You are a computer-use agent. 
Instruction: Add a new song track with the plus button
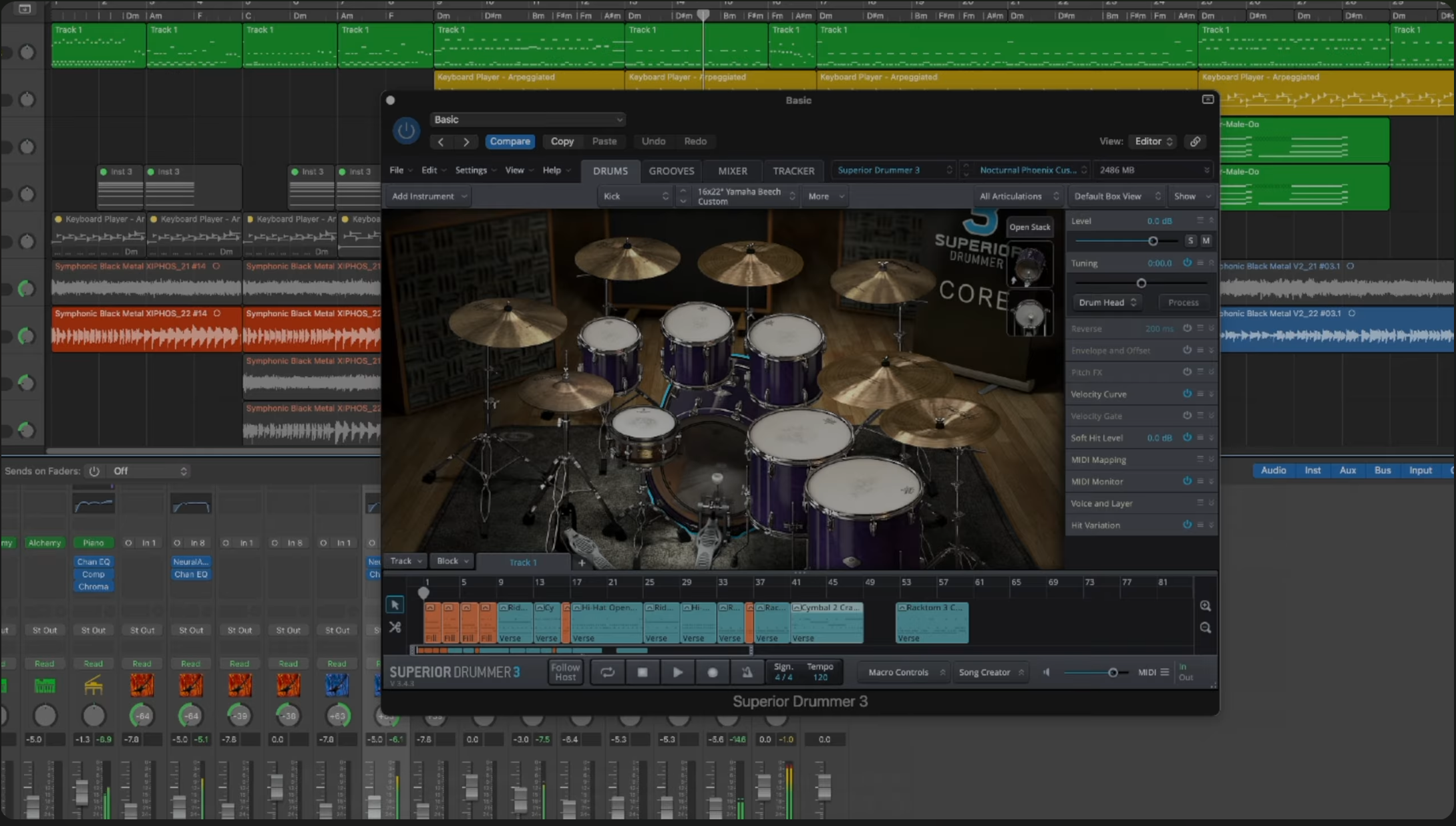pos(581,563)
